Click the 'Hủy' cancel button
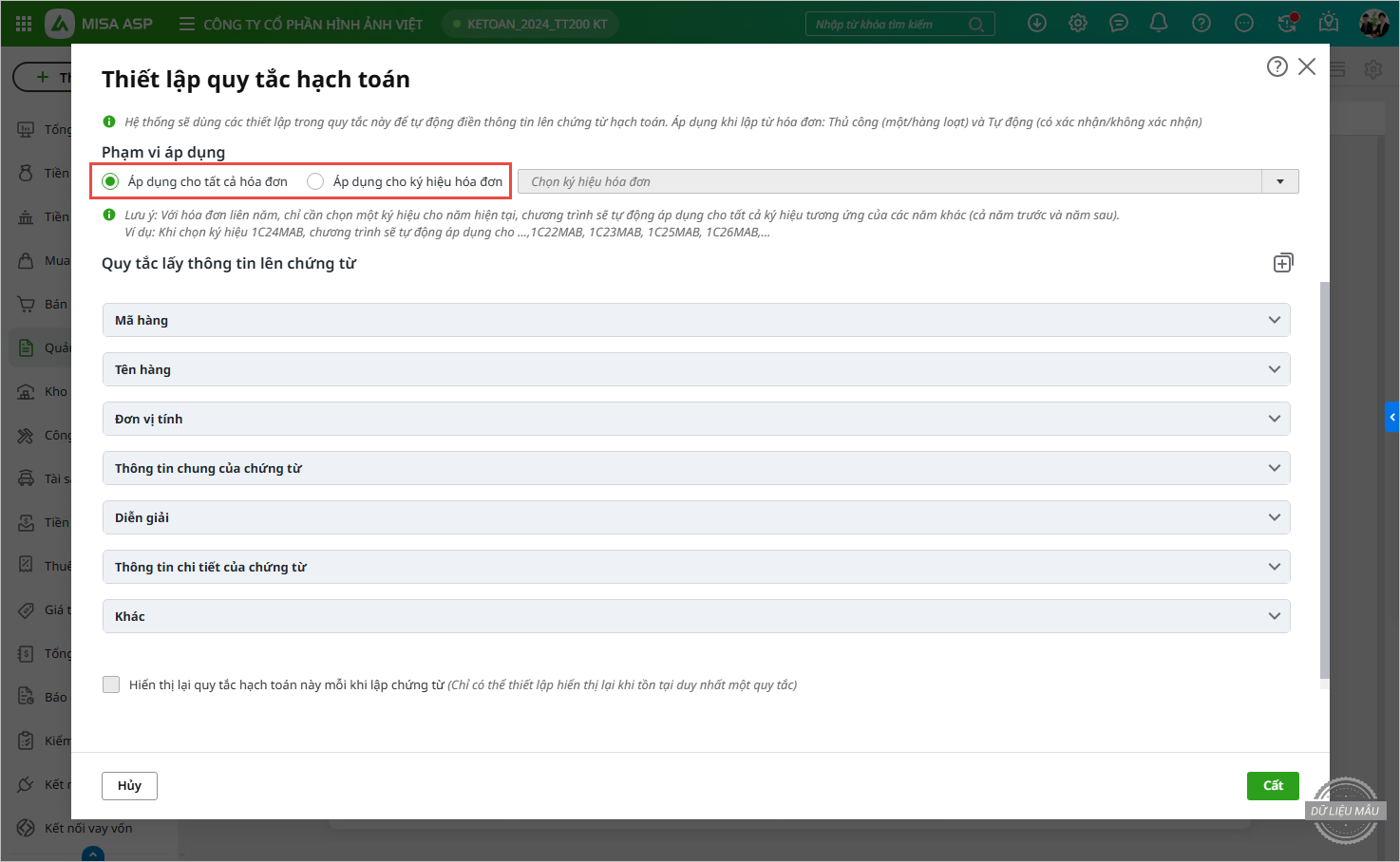This screenshot has width=1400, height=862. click(x=129, y=785)
